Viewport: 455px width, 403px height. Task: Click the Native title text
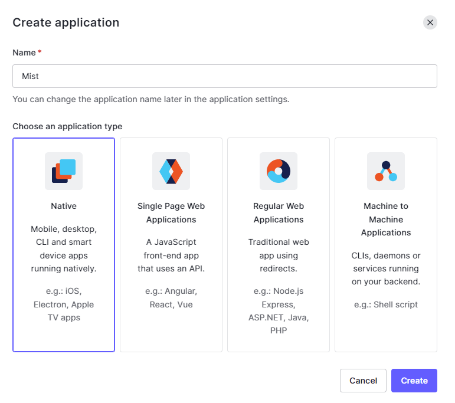click(64, 206)
